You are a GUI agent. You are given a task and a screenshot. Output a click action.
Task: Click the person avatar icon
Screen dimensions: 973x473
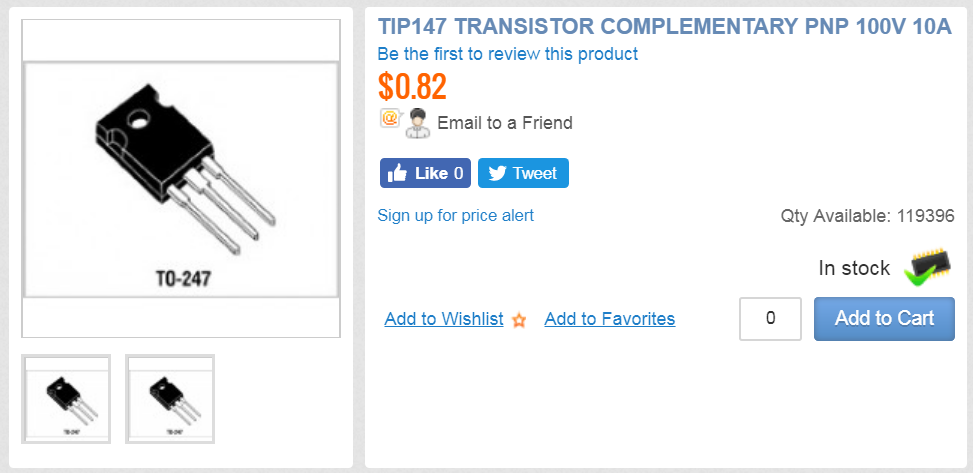pos(418,123)
